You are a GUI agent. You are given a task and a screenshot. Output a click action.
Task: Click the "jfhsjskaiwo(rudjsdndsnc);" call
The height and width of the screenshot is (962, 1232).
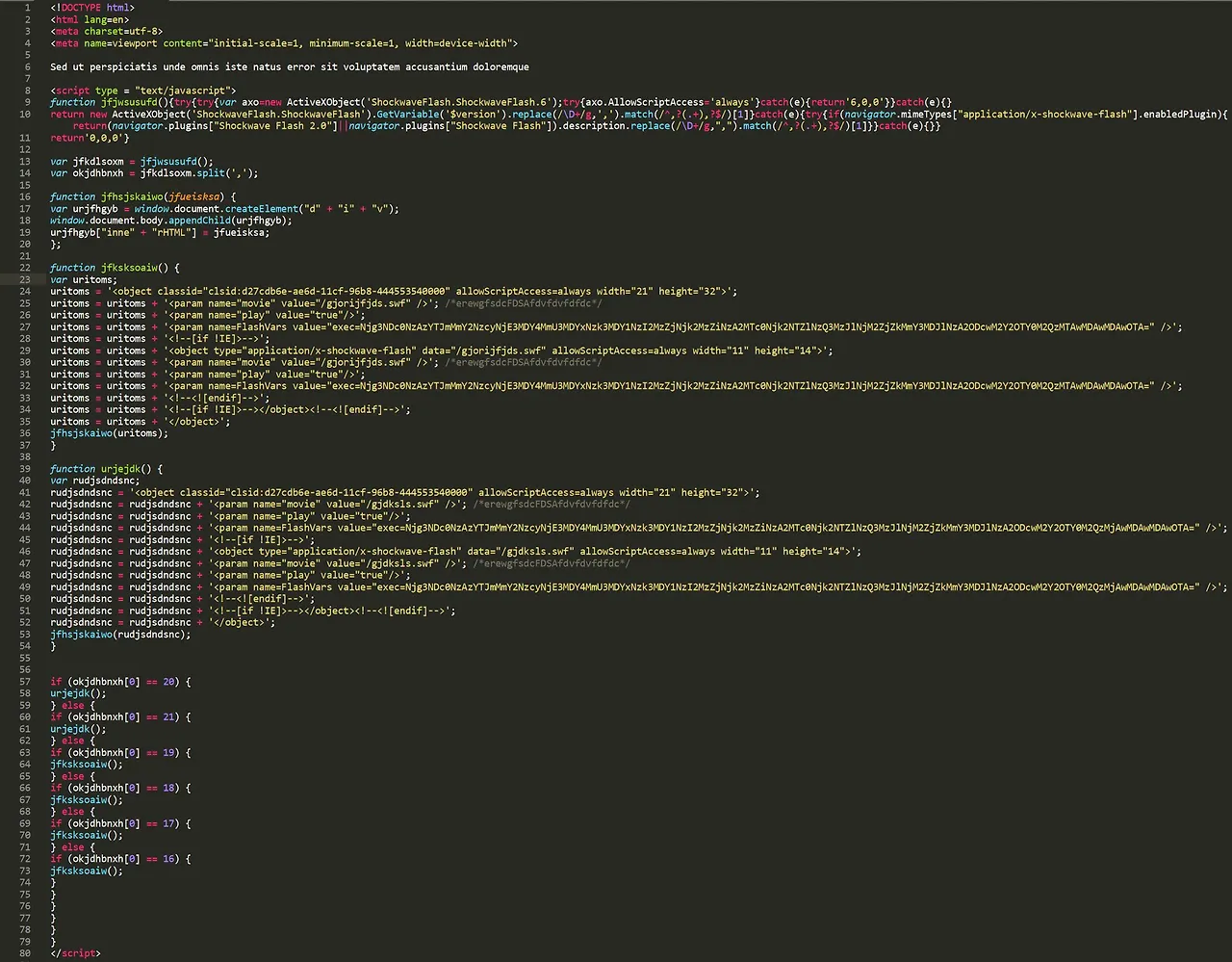tap(120, 635)
